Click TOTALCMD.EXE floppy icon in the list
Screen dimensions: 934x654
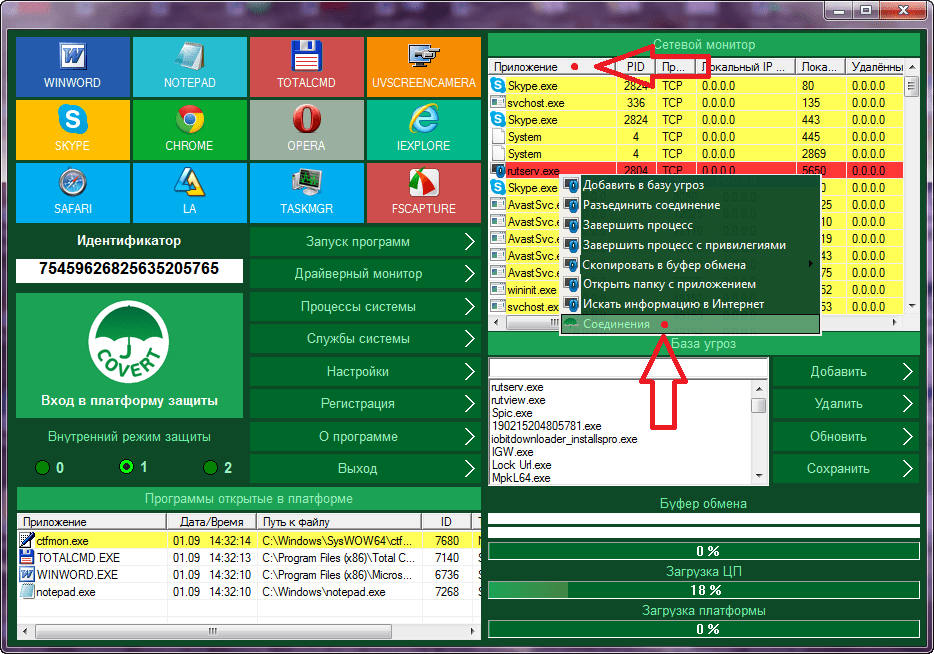27,558
